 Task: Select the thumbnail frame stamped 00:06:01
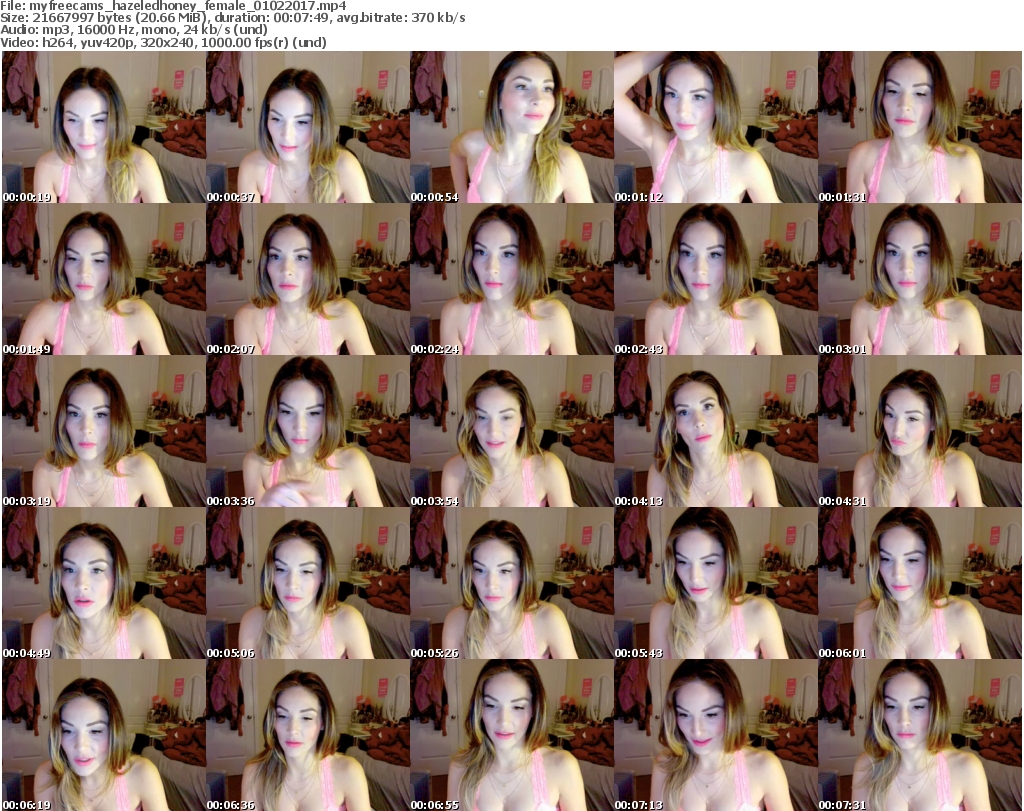click(920, 583)
